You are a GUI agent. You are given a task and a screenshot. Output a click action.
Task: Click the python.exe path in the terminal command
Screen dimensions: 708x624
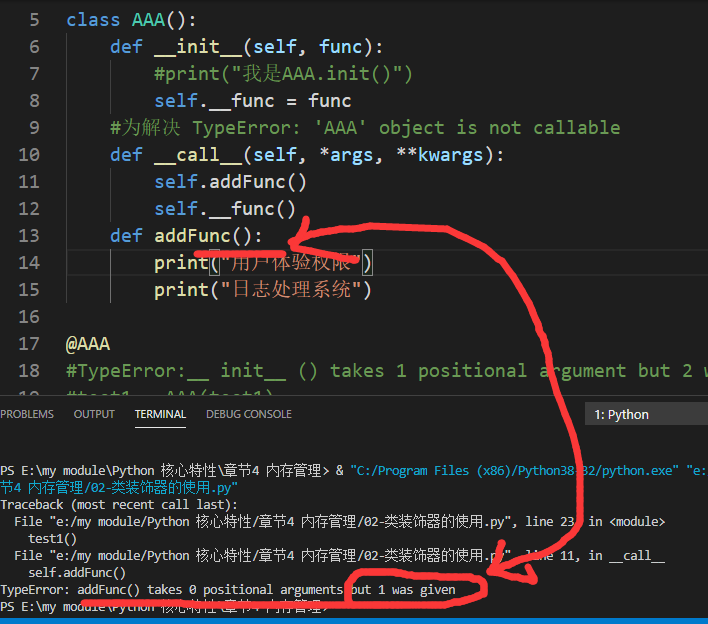click(x=514, y=471)
